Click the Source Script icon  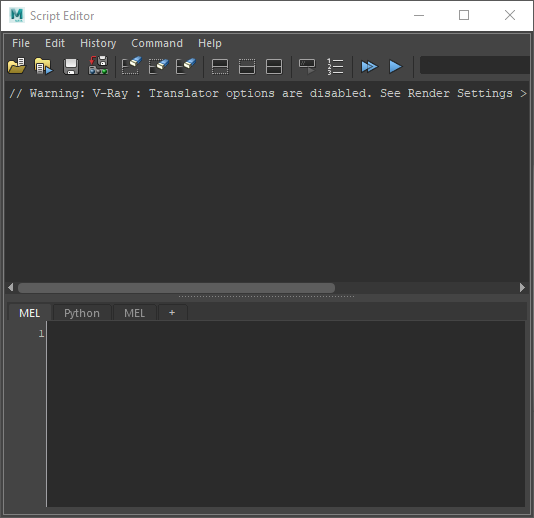(44, 66)
